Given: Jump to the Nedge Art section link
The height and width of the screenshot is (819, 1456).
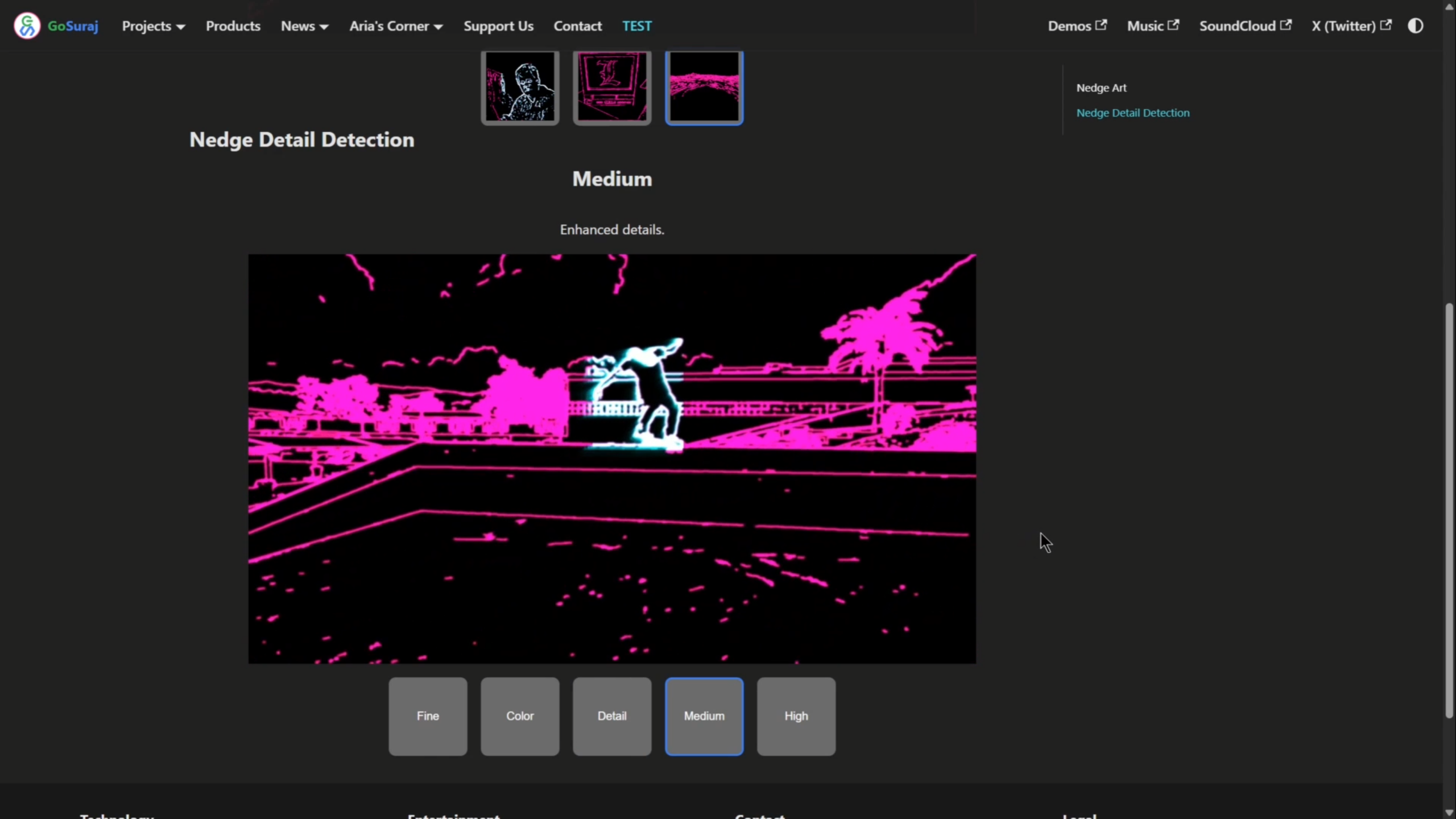Looking at the screenshot, I should pyautogui.click(x=1101, y=88).
